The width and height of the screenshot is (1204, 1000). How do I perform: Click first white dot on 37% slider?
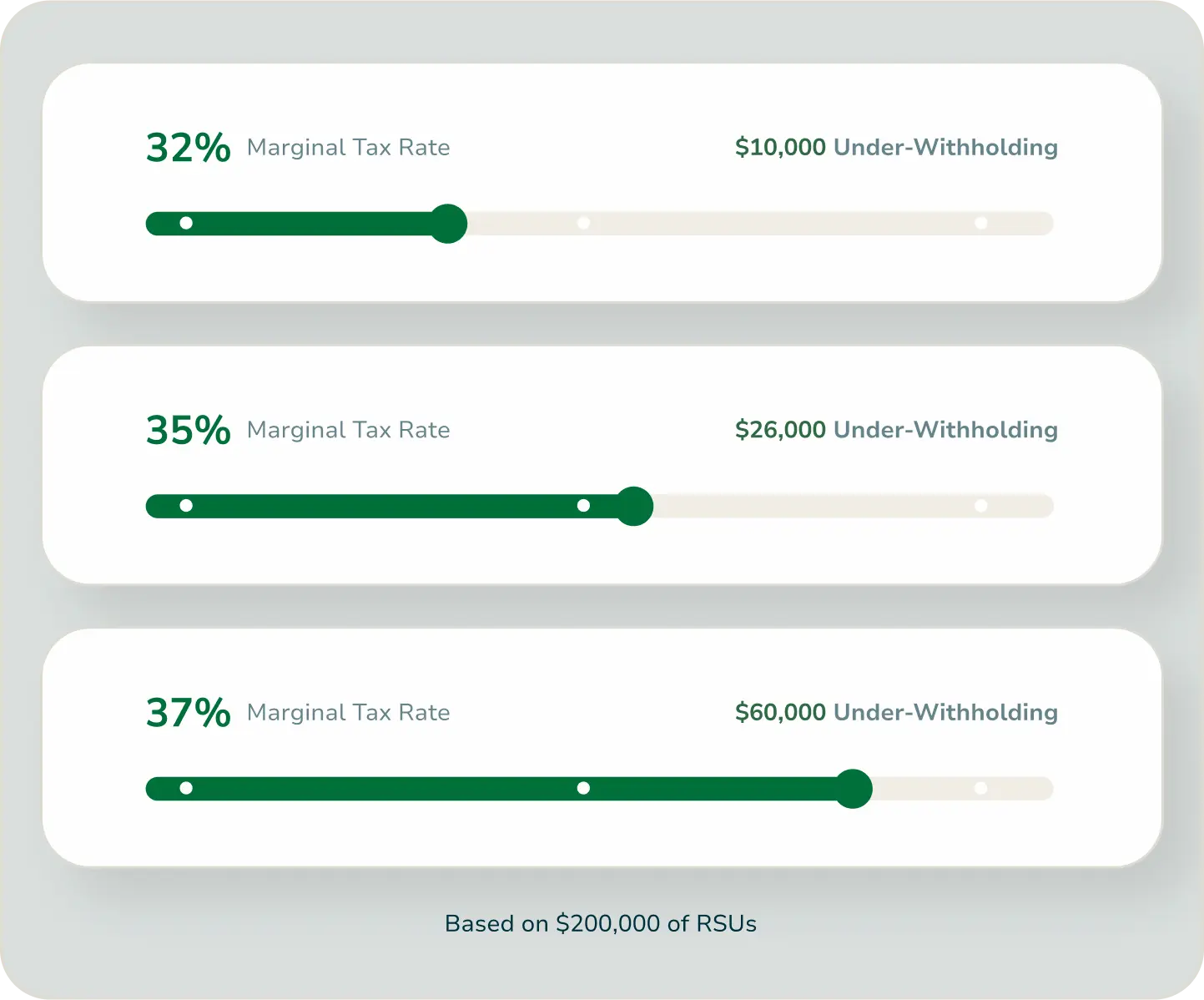point(186,788)
